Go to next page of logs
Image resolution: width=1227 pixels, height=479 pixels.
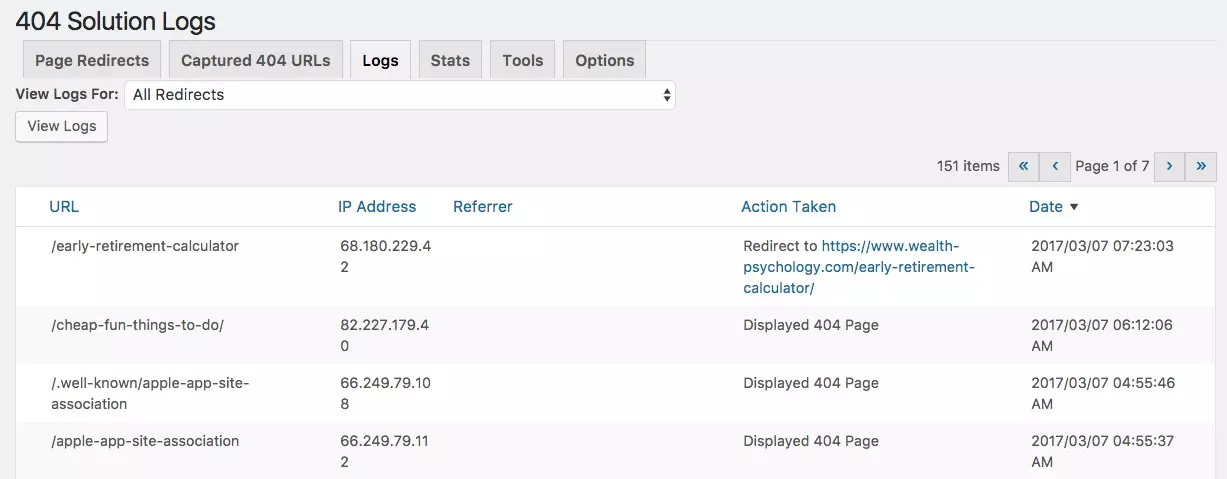pos(1169,166)
